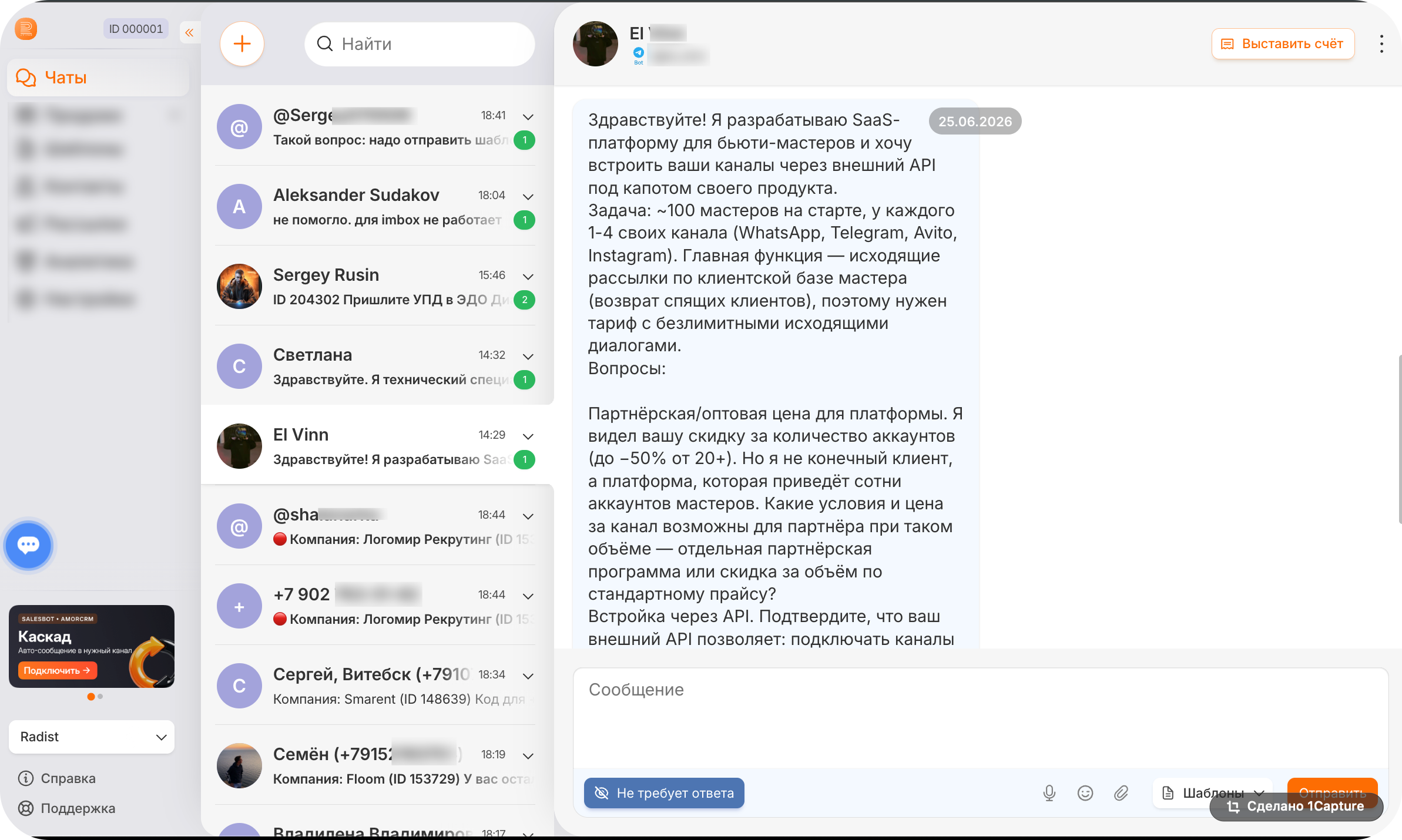Switch to second banner slide dot

(x=100, y=697)
